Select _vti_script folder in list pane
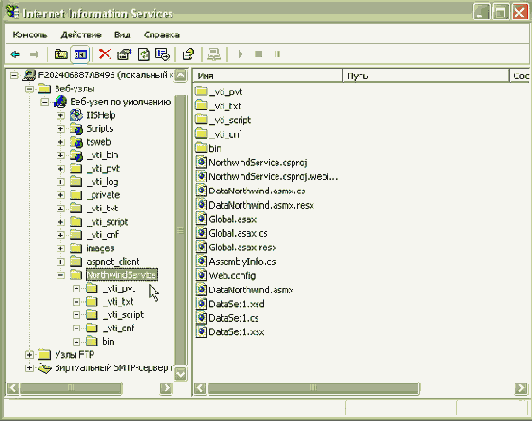This screenshot has width=532, height=421. (x=230, y=120)
